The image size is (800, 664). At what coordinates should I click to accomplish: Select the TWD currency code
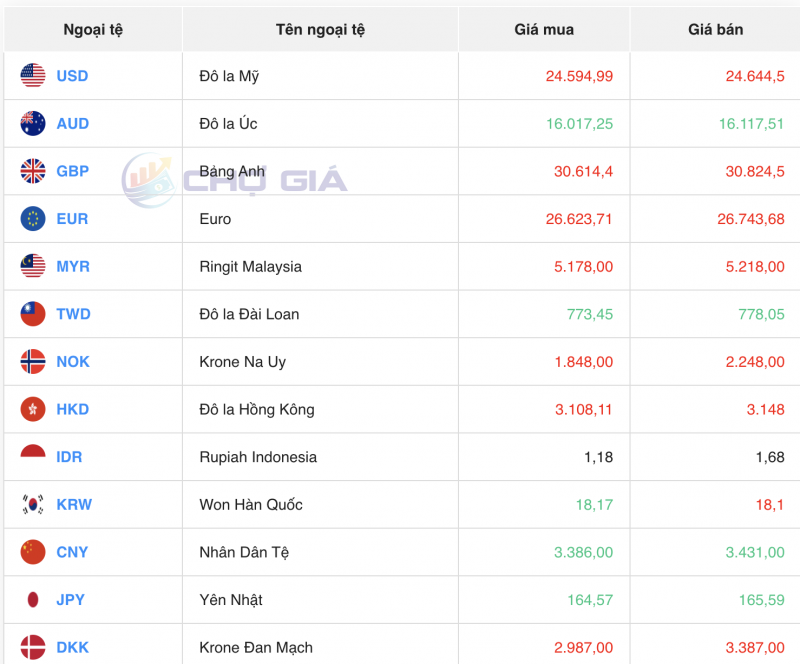(x=72, y=313)
